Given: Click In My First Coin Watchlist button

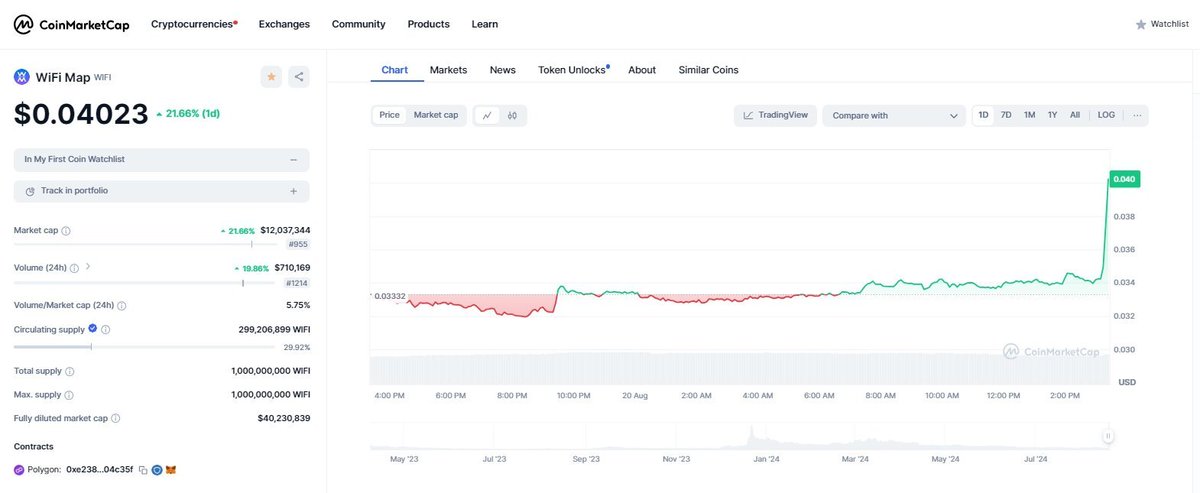Looking at the screenshot, I should pos(161,160).
